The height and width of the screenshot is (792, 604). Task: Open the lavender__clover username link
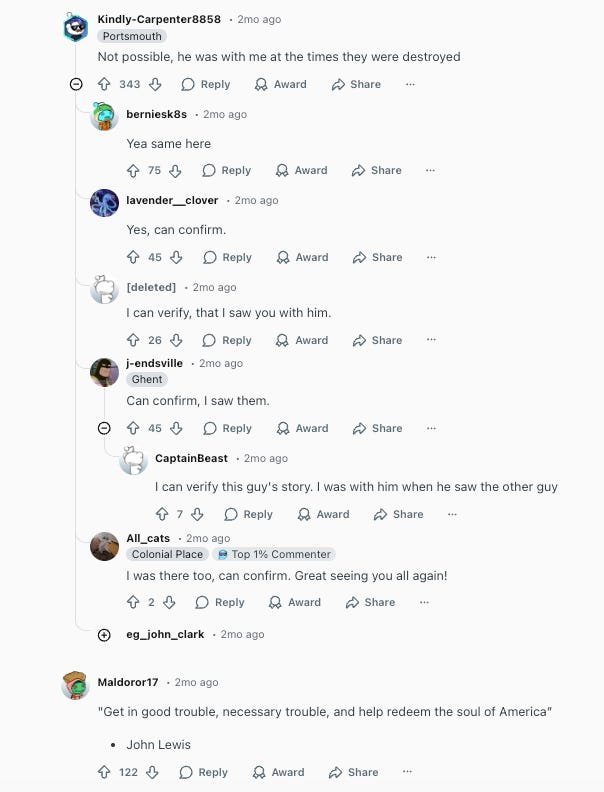[x=172, y=200]
